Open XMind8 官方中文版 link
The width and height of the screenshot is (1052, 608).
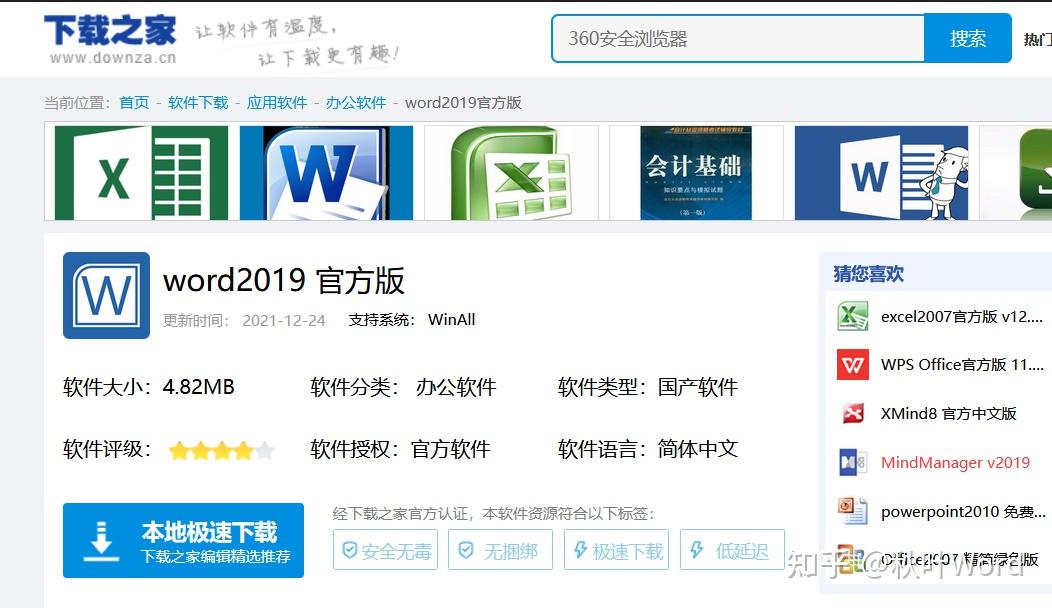click(x=949, y=413)
